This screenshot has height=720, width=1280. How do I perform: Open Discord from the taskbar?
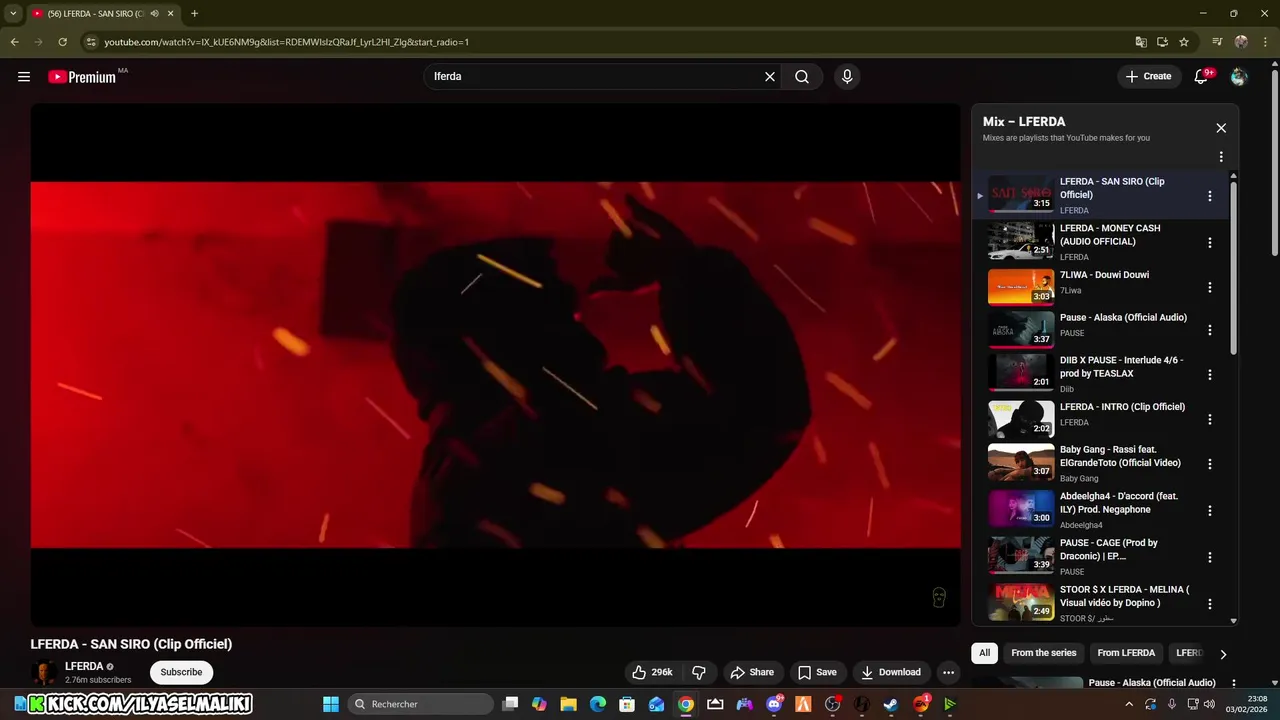(x=774, y=704)
